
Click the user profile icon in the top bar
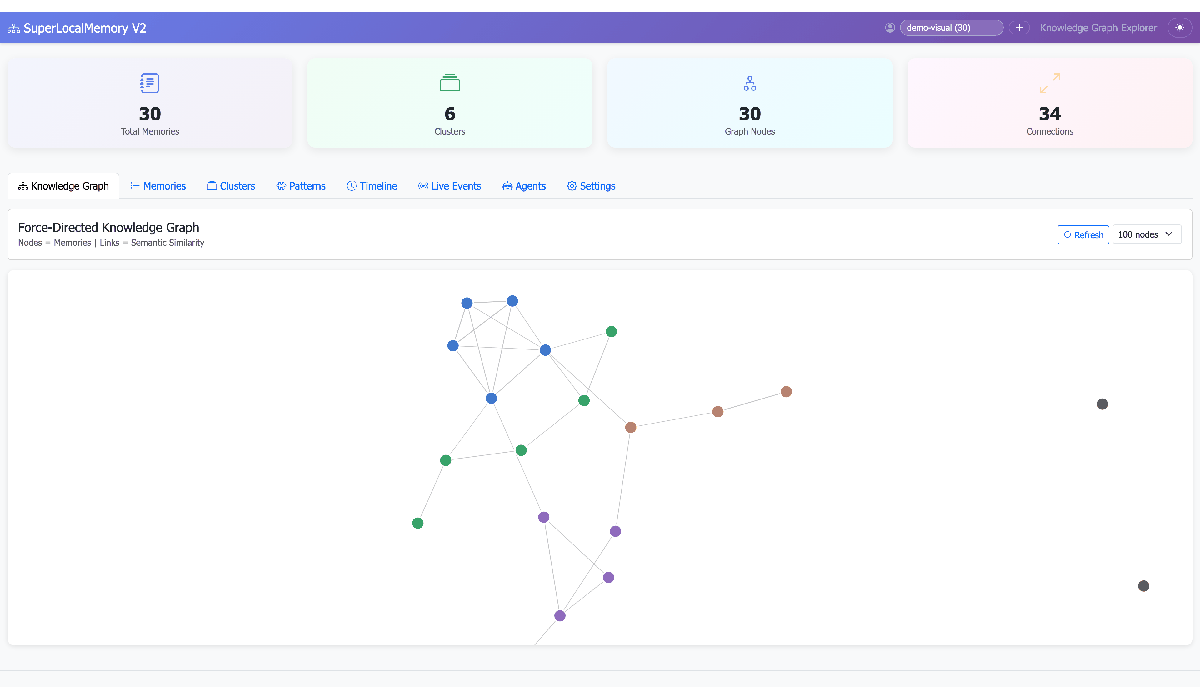click(x=890, y=28)
